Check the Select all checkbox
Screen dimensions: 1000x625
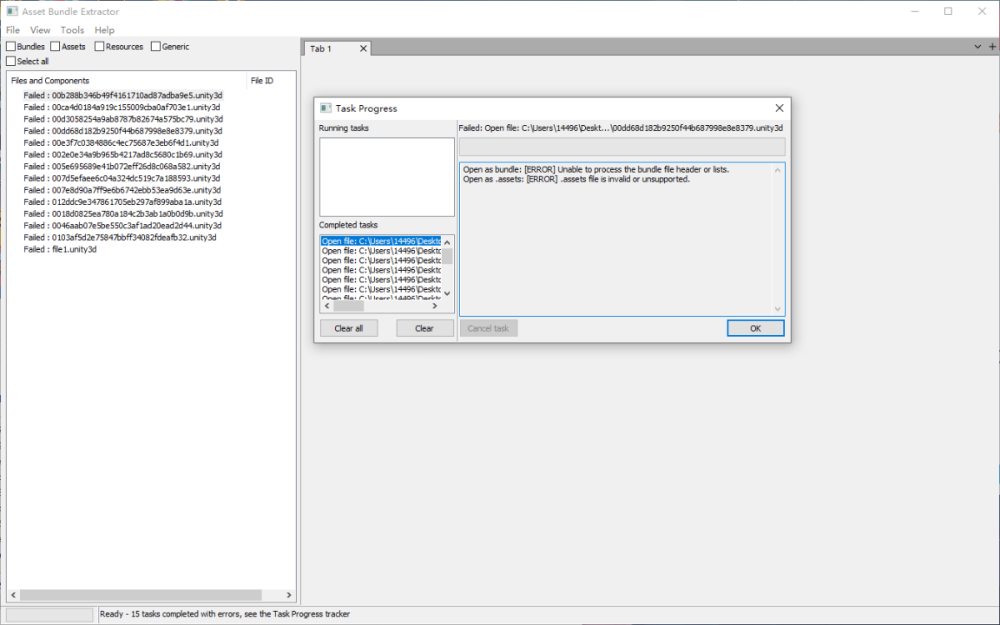click(11, 61)
